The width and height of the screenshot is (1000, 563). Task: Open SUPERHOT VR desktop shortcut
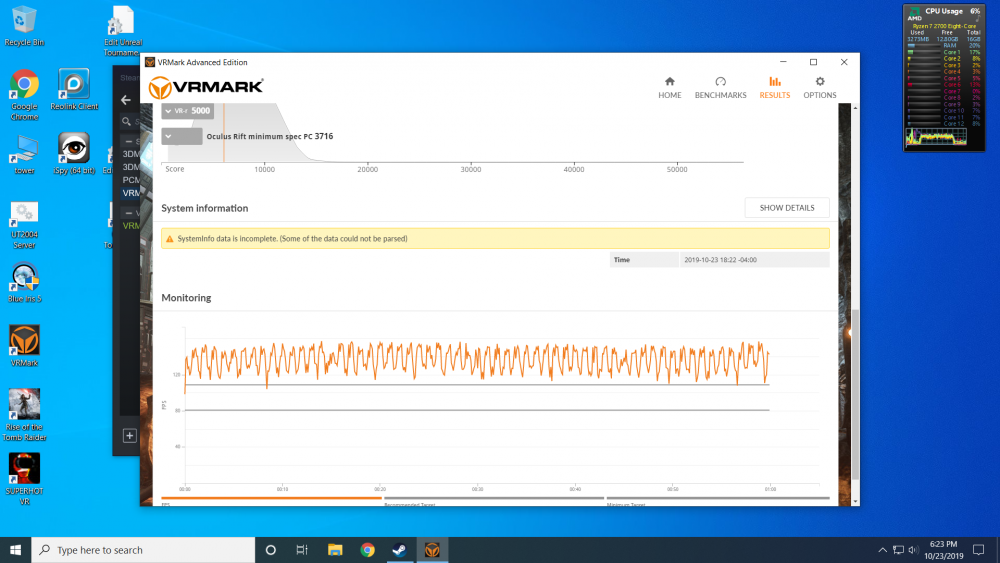tap(24, 479)
